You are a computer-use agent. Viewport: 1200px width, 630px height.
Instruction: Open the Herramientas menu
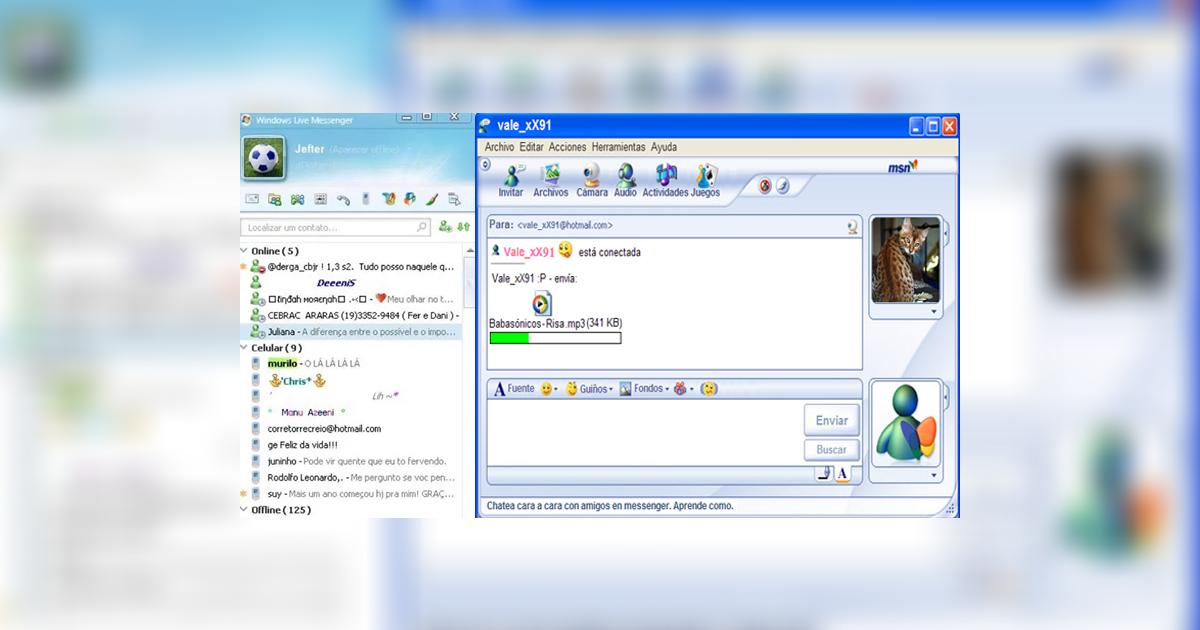(618, 147)
